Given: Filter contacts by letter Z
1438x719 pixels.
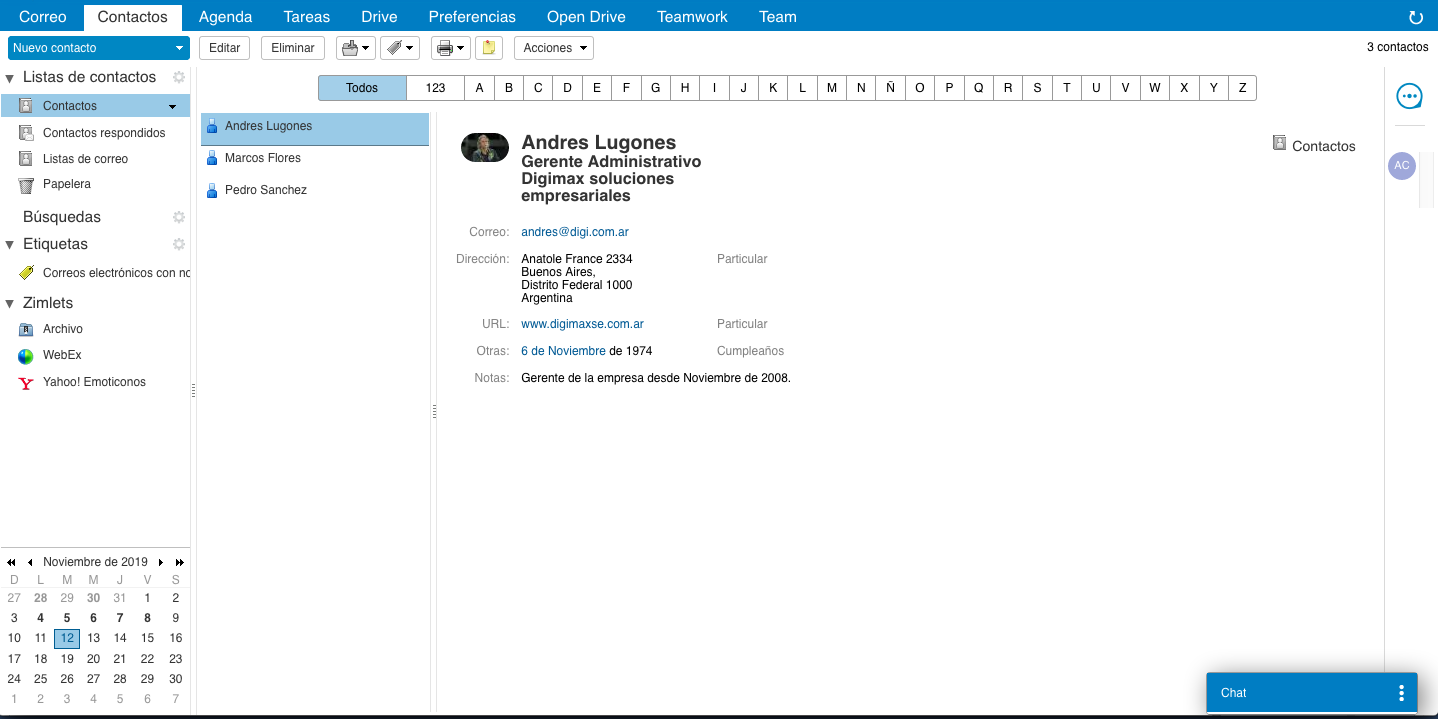Looking at the screenshot, I should pos(1242,88).
